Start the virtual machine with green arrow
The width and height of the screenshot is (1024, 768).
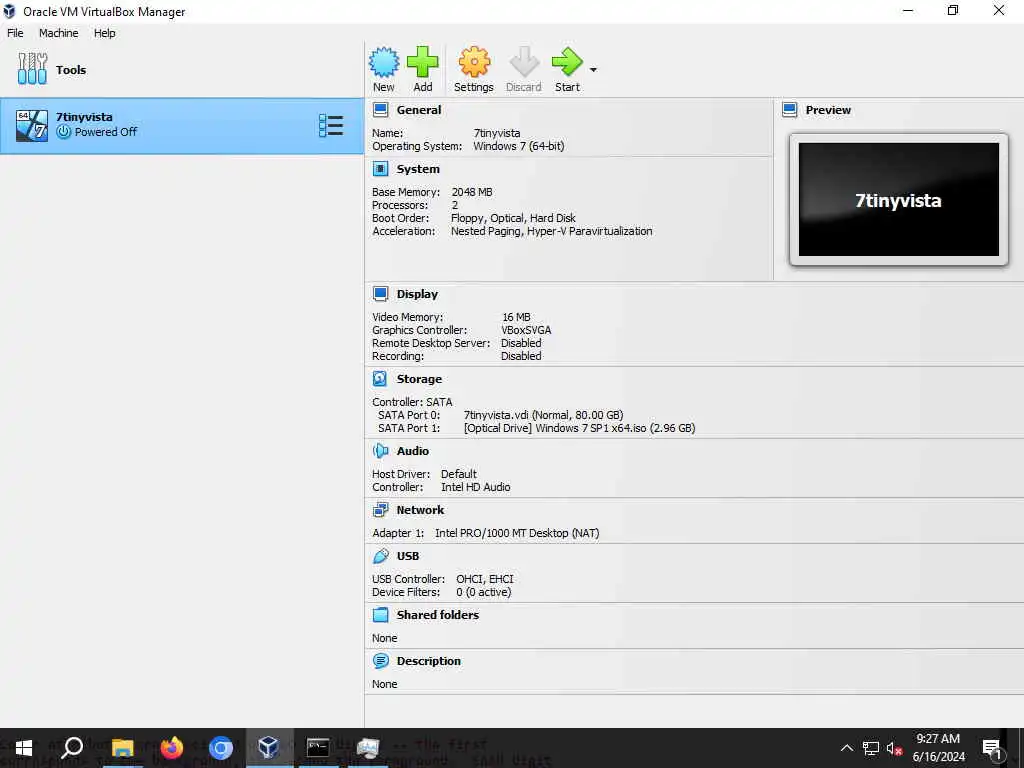tap(567, 62)
